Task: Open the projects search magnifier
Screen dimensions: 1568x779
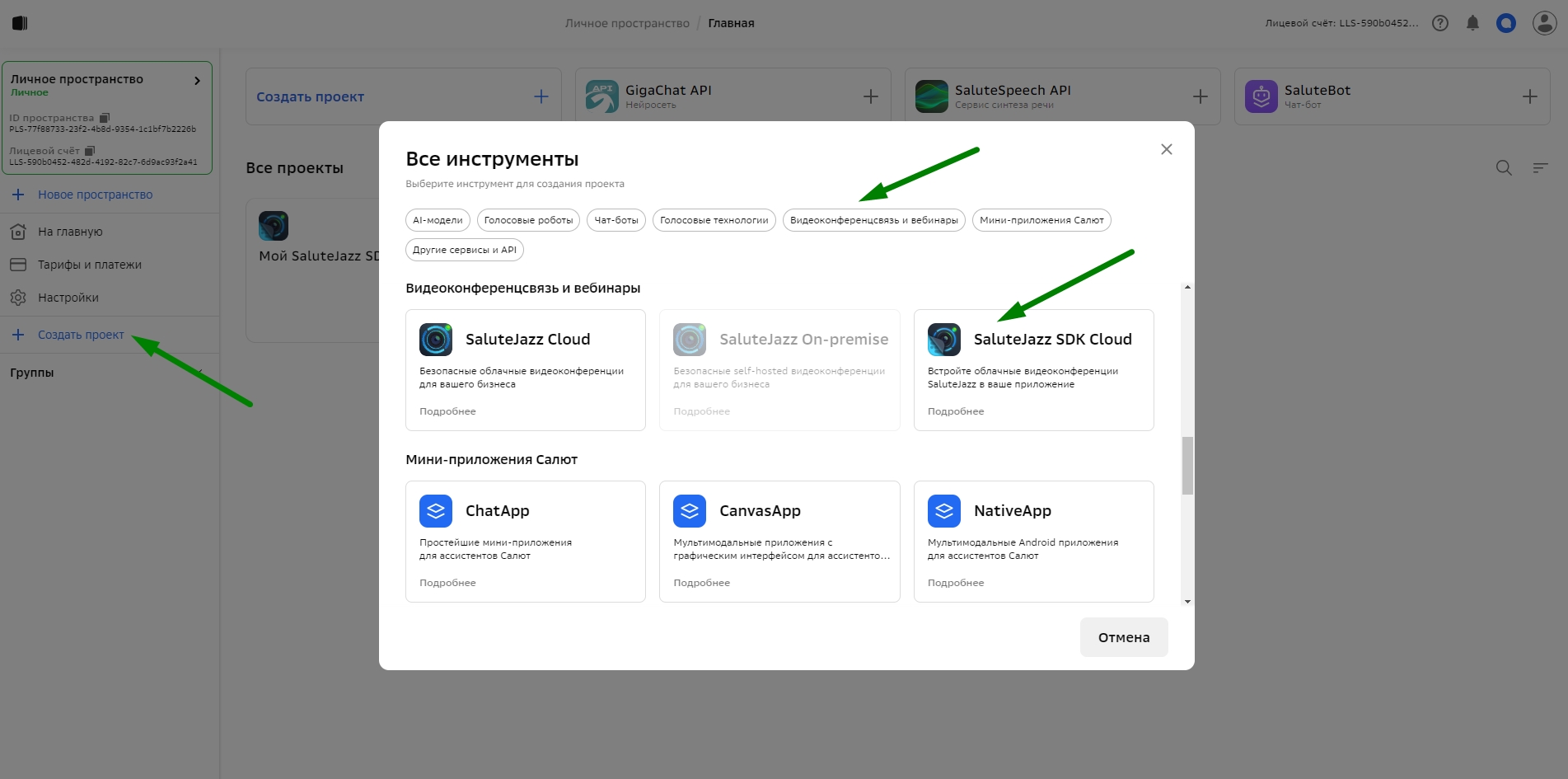Action: pyautogui.click(x=1504, y=168)
